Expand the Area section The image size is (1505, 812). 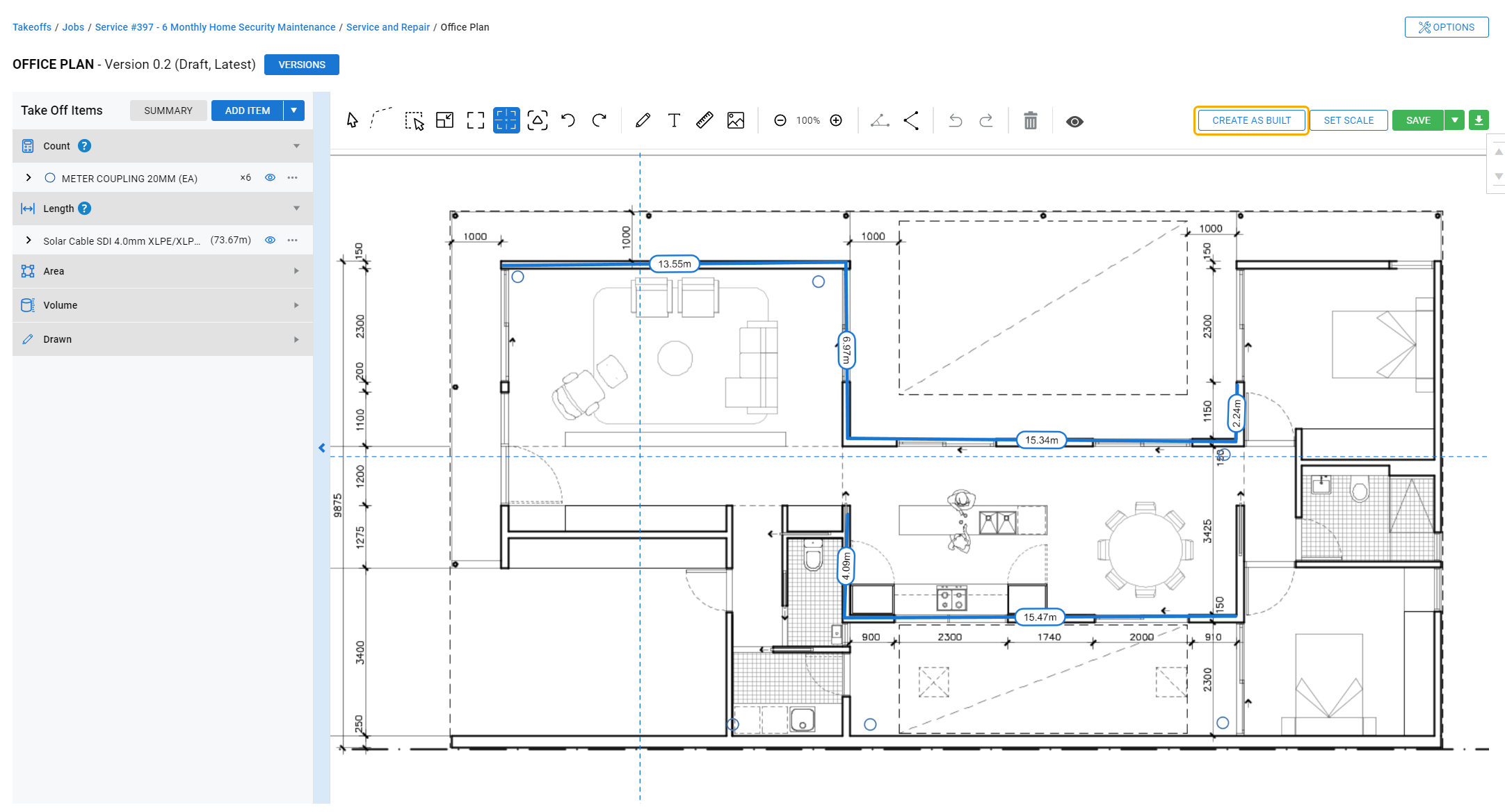click(297, 271)
